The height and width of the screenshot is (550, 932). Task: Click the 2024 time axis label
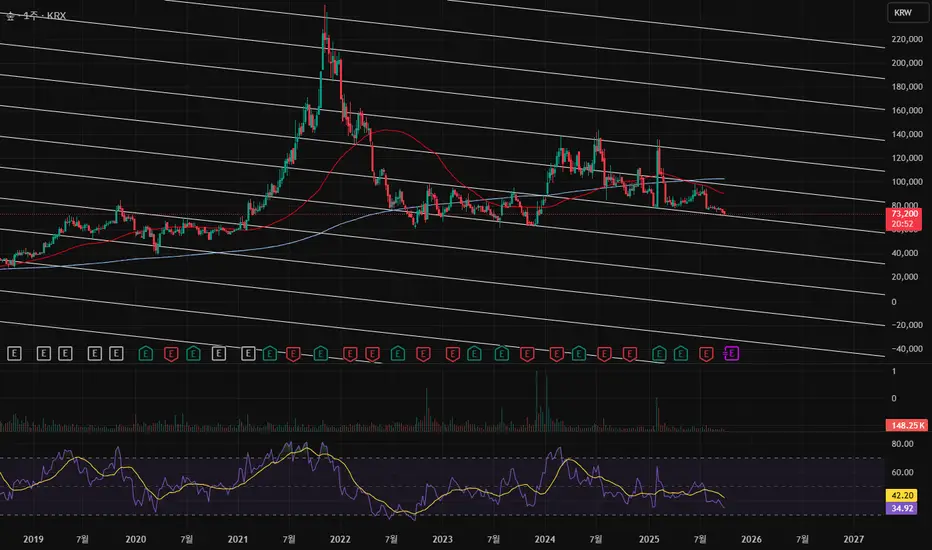[x=545, y=539]
